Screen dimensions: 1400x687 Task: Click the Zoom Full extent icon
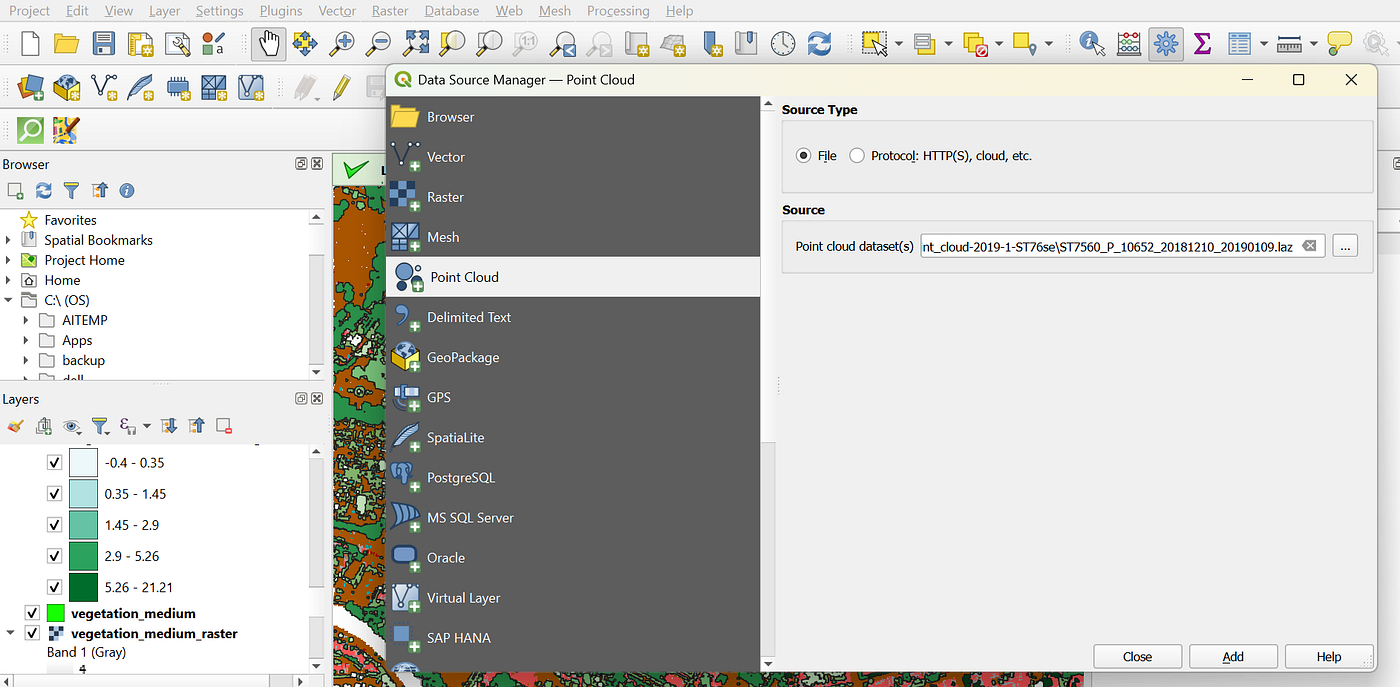click(416, 43)
